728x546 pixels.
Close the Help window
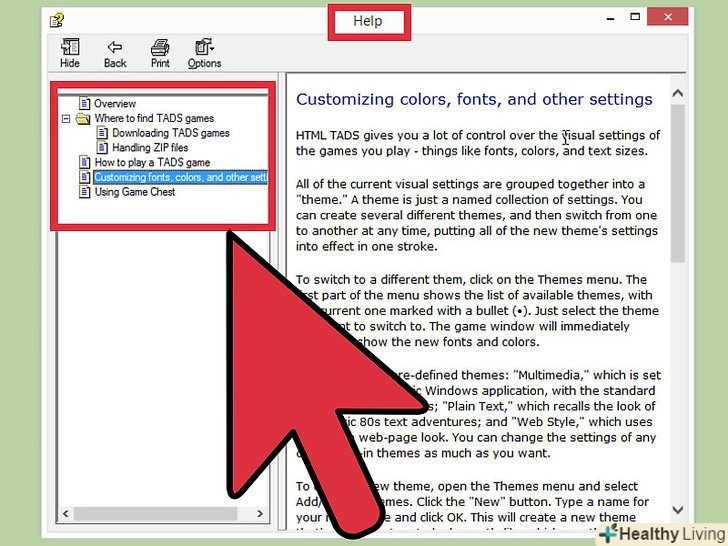[668, 17]
